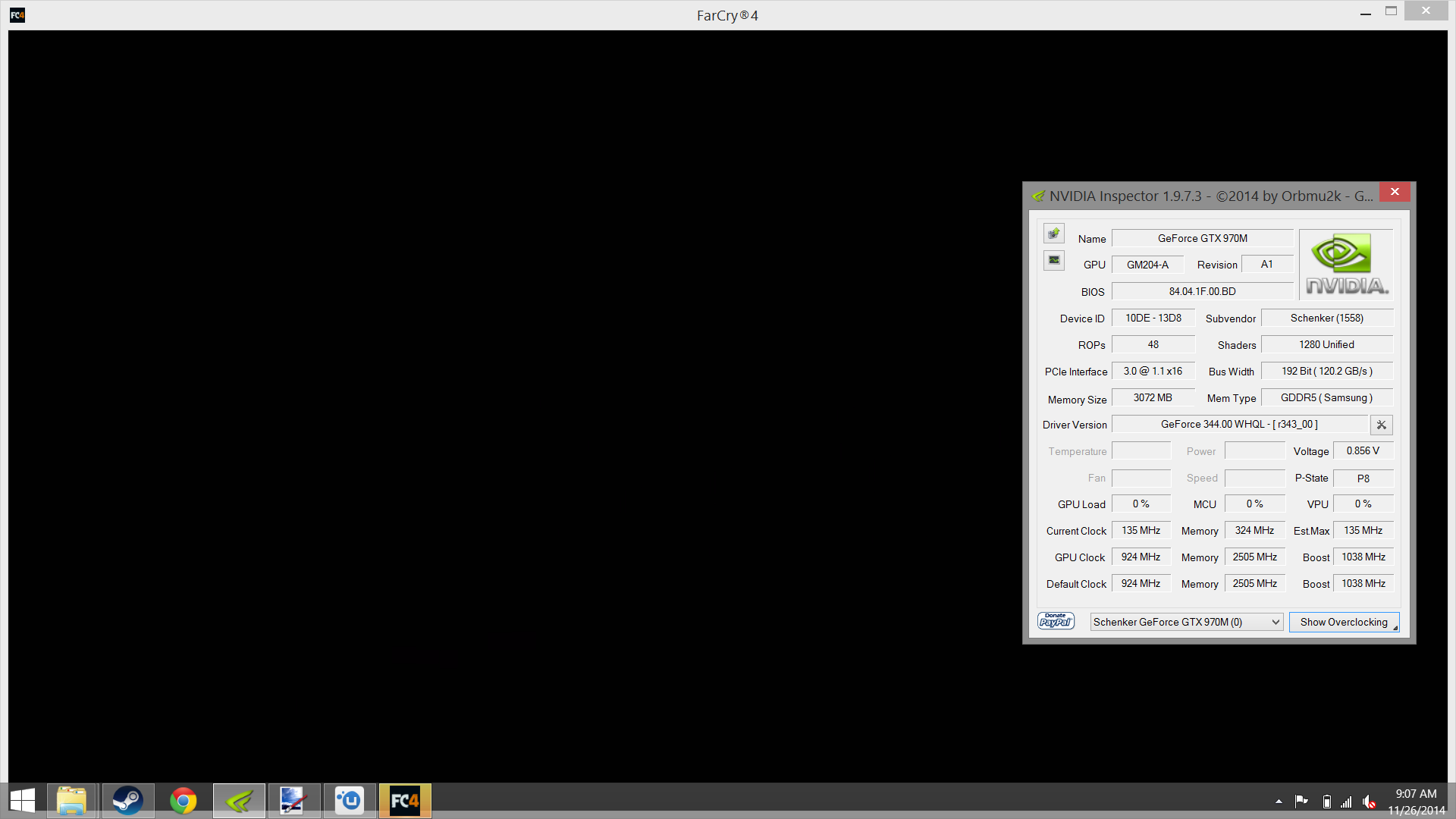Click the Name field GeForce GTX 970M
Viewport: 1456px width, 819px height.
1203,238
